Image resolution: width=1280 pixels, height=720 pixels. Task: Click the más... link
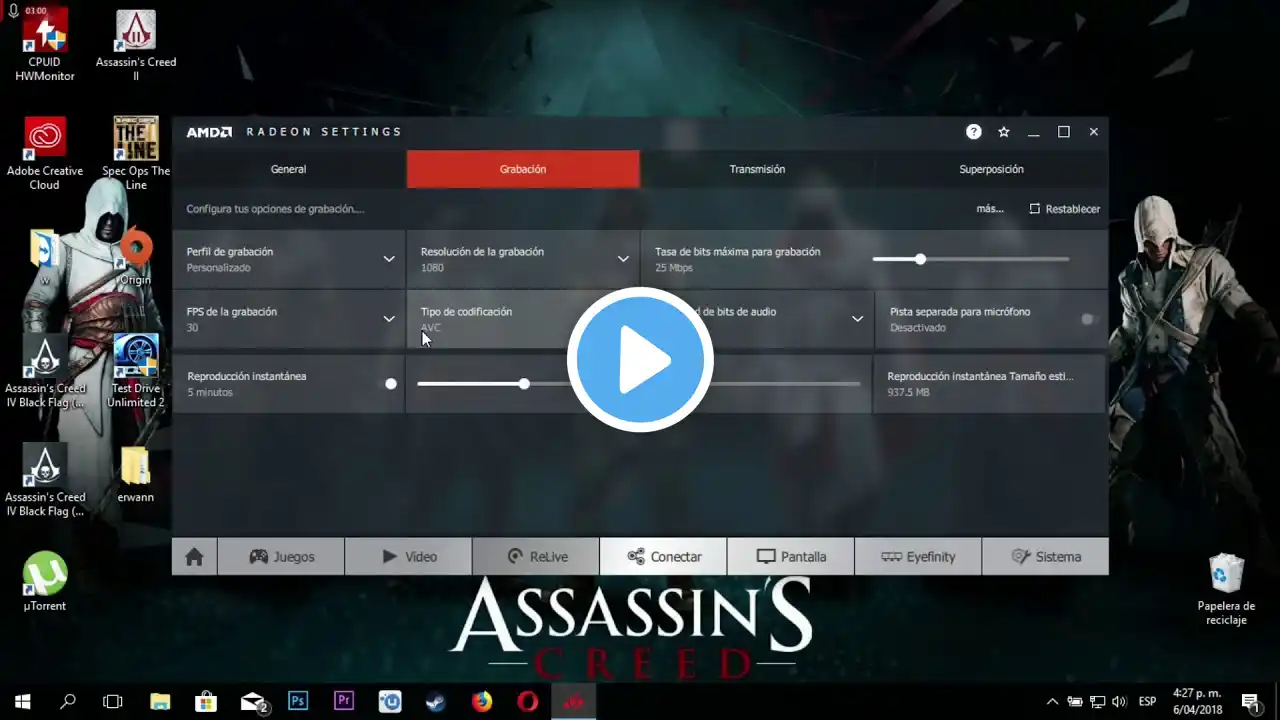[990, 209]
